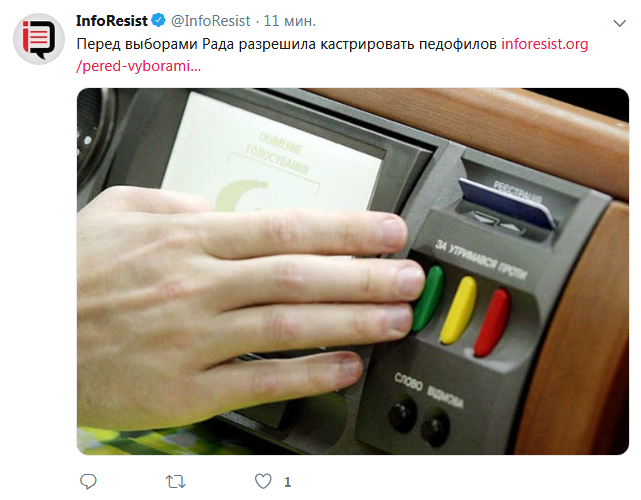Image resolution: width=641 pixels, height=500 pixels.
Task: Open the tweet options chevron menu
Action: (x=620, y=23)
